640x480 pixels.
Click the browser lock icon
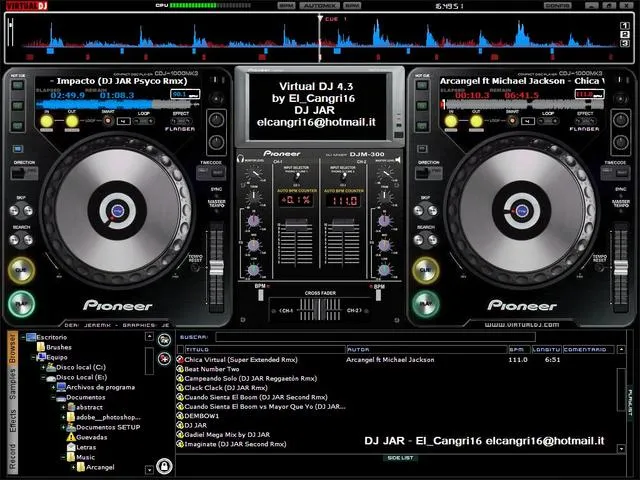164,466
